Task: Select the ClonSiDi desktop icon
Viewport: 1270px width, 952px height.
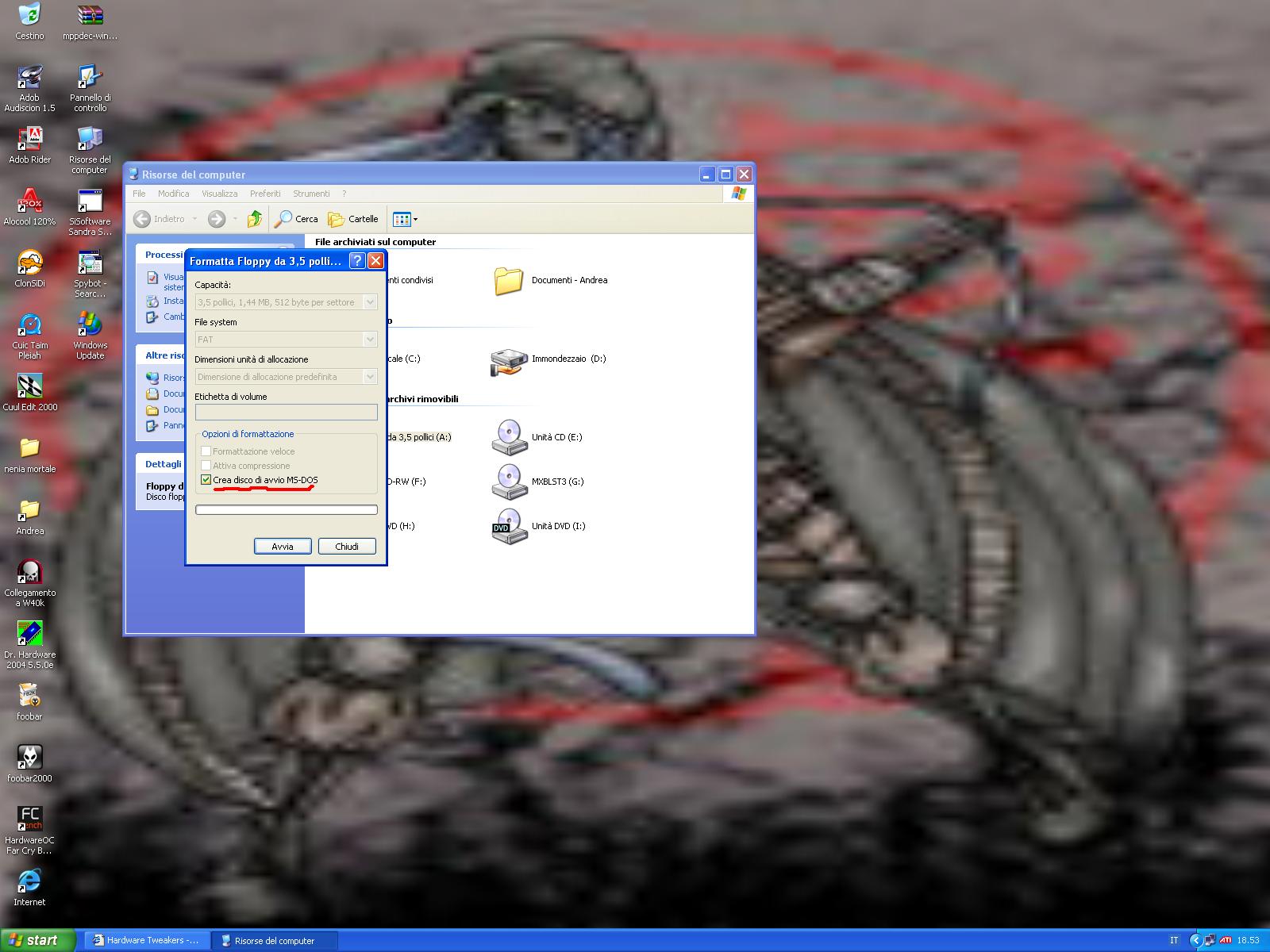Action: point(29,269)
